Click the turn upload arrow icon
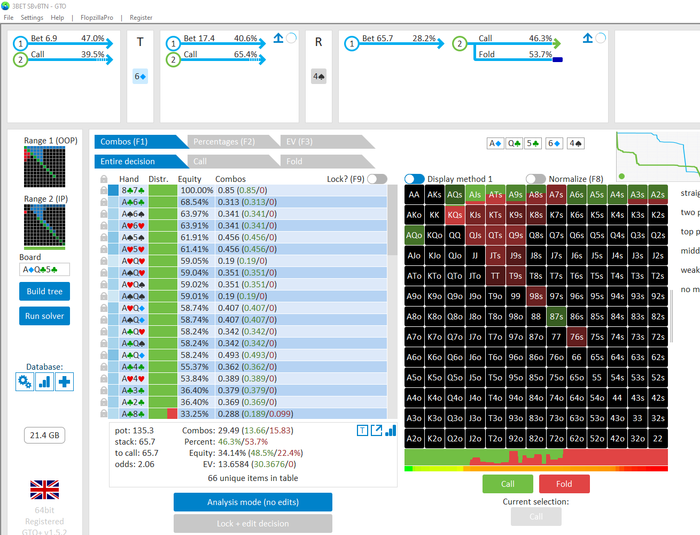Screen dimensions: 700x535 (x=278, y=38)
